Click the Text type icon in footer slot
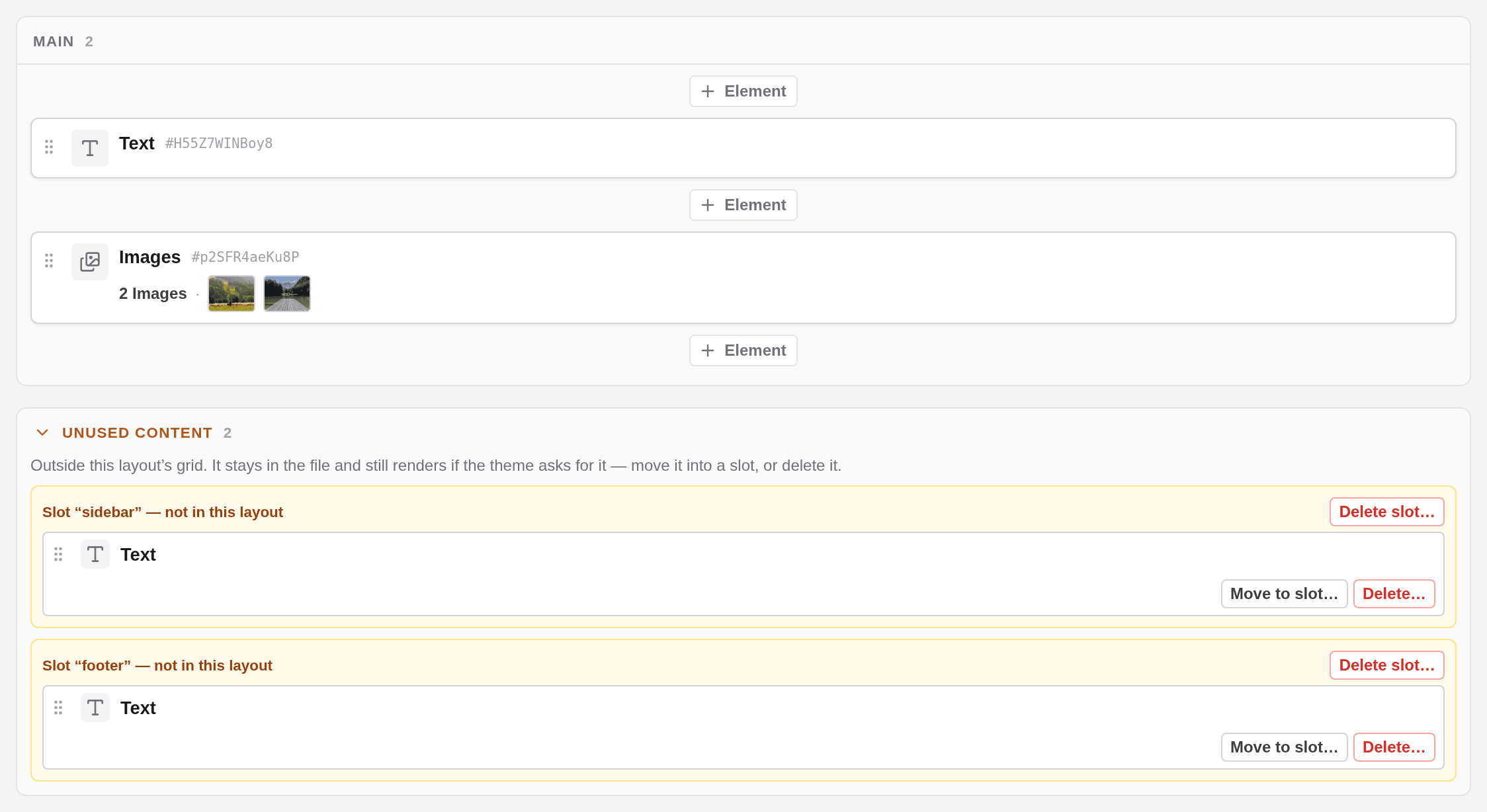This screenshot has height=812, width=1487. (x=95, y=708)
